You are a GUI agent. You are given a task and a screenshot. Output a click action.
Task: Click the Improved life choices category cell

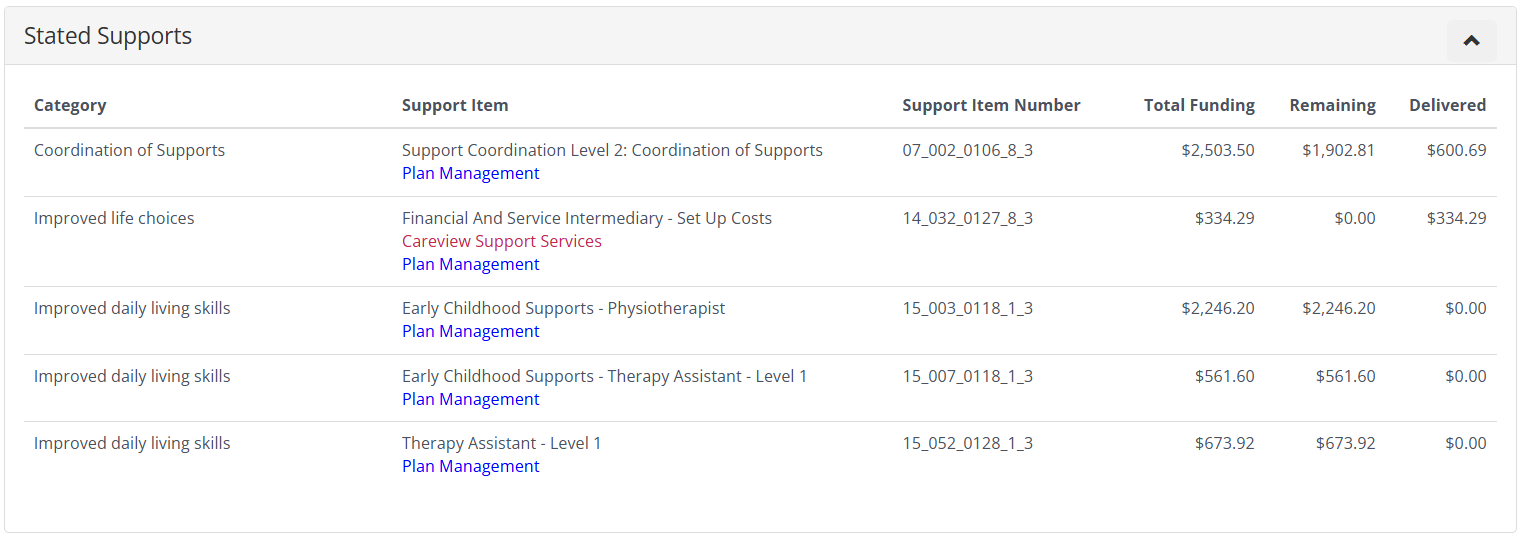tap(114, 218)
